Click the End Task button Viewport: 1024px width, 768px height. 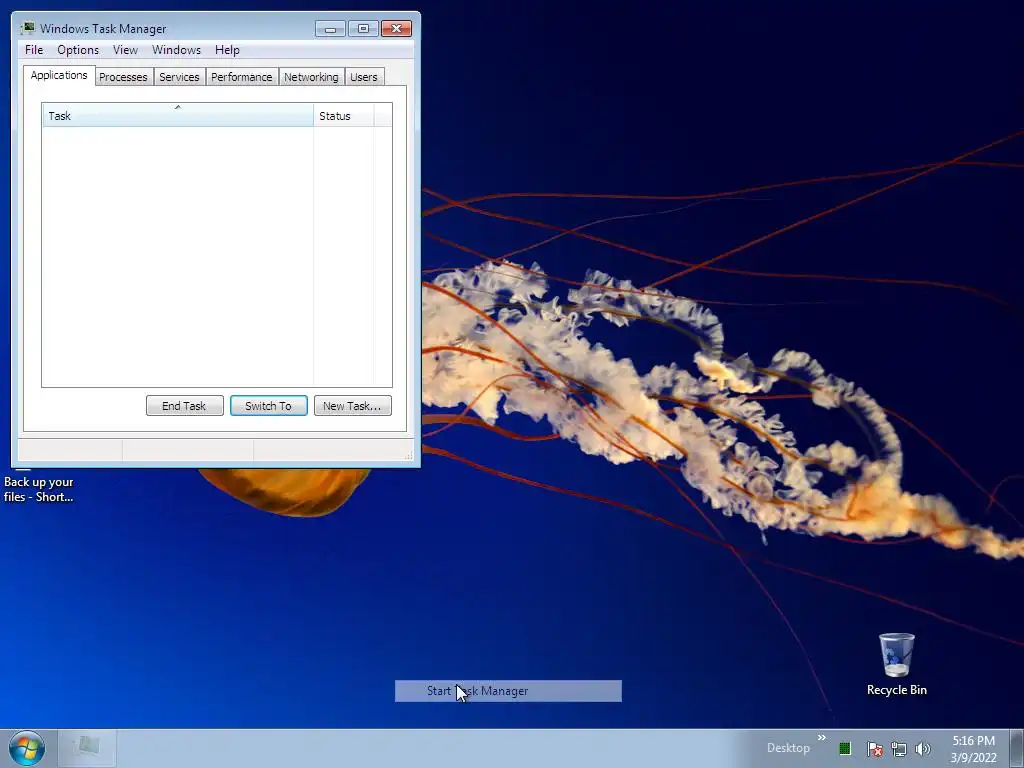[x=184, y=406]
